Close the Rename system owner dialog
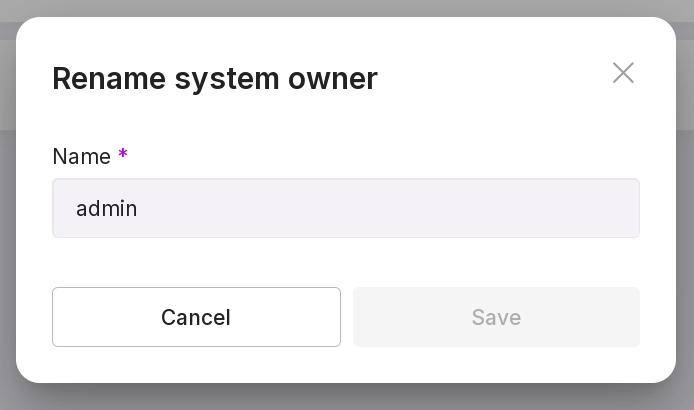Image resolution: width=694 pixels, height=410 pixels. 623,73
